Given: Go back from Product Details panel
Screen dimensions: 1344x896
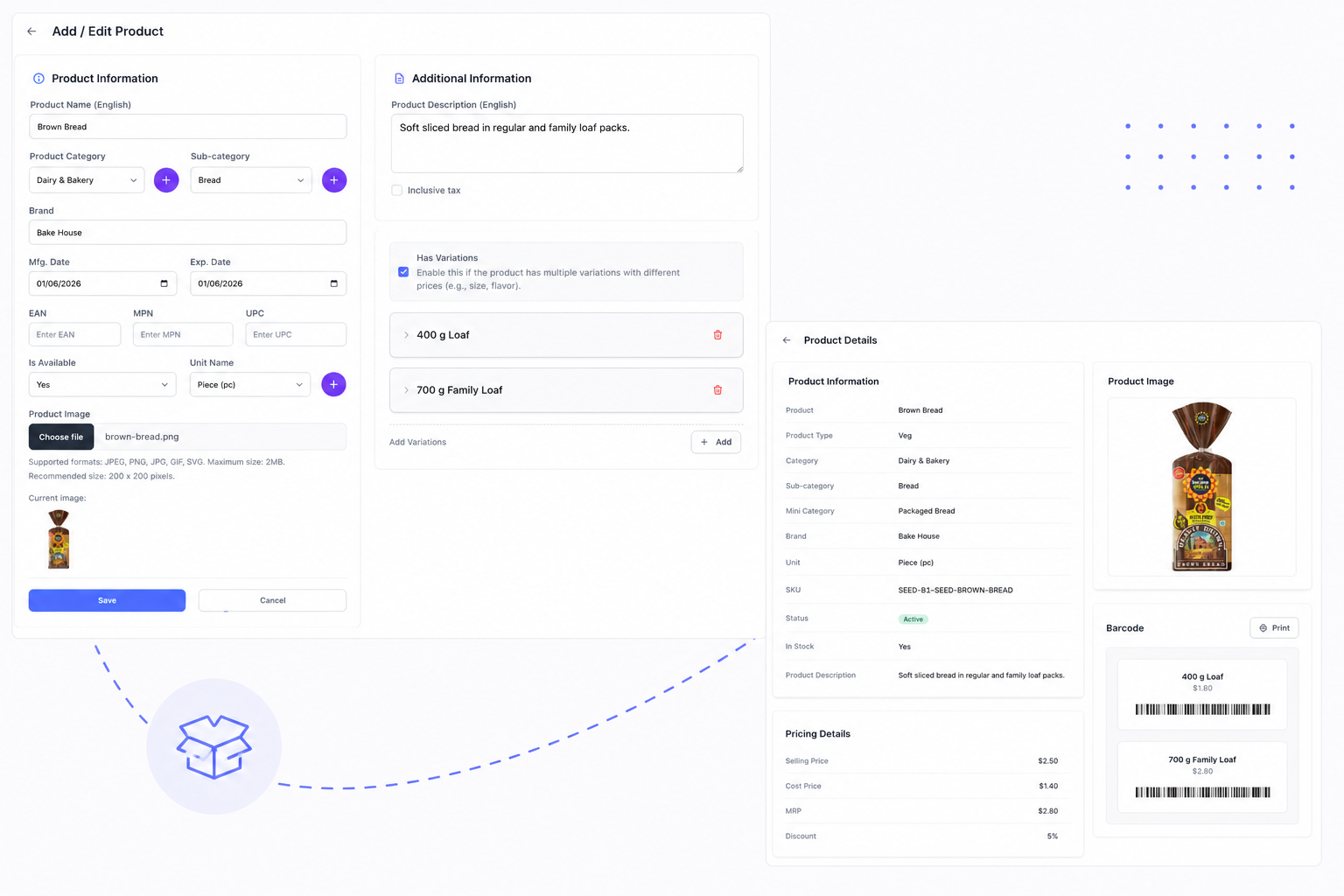Looking at the screenshot, I should coord(787,340).
